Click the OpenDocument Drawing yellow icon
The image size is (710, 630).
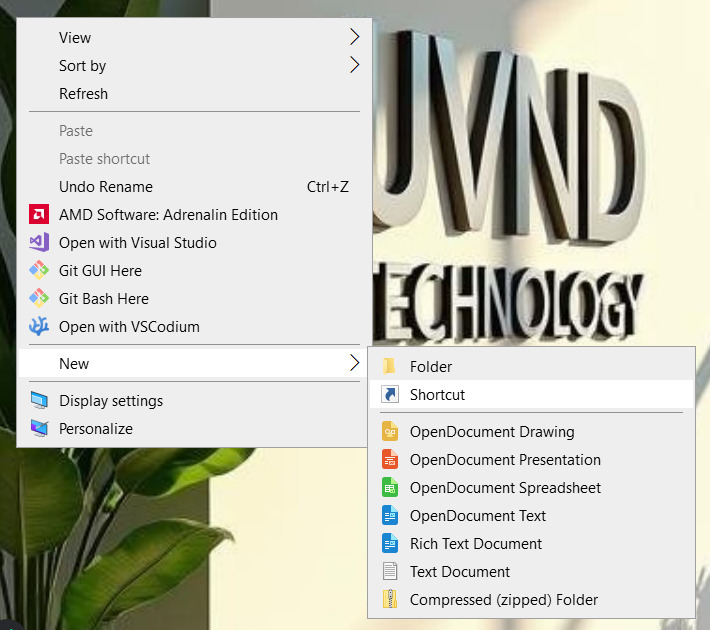point(390,431)
